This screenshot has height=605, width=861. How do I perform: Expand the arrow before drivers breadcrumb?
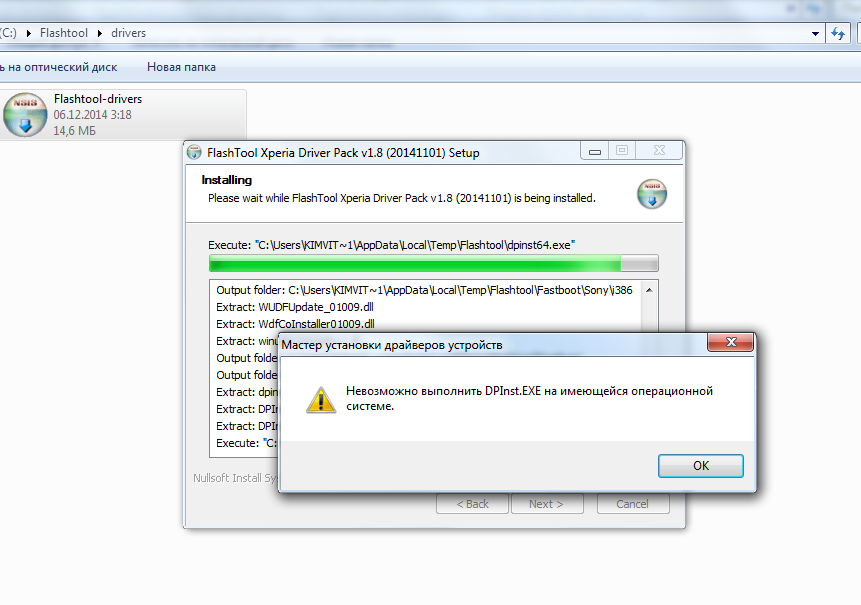100,33
